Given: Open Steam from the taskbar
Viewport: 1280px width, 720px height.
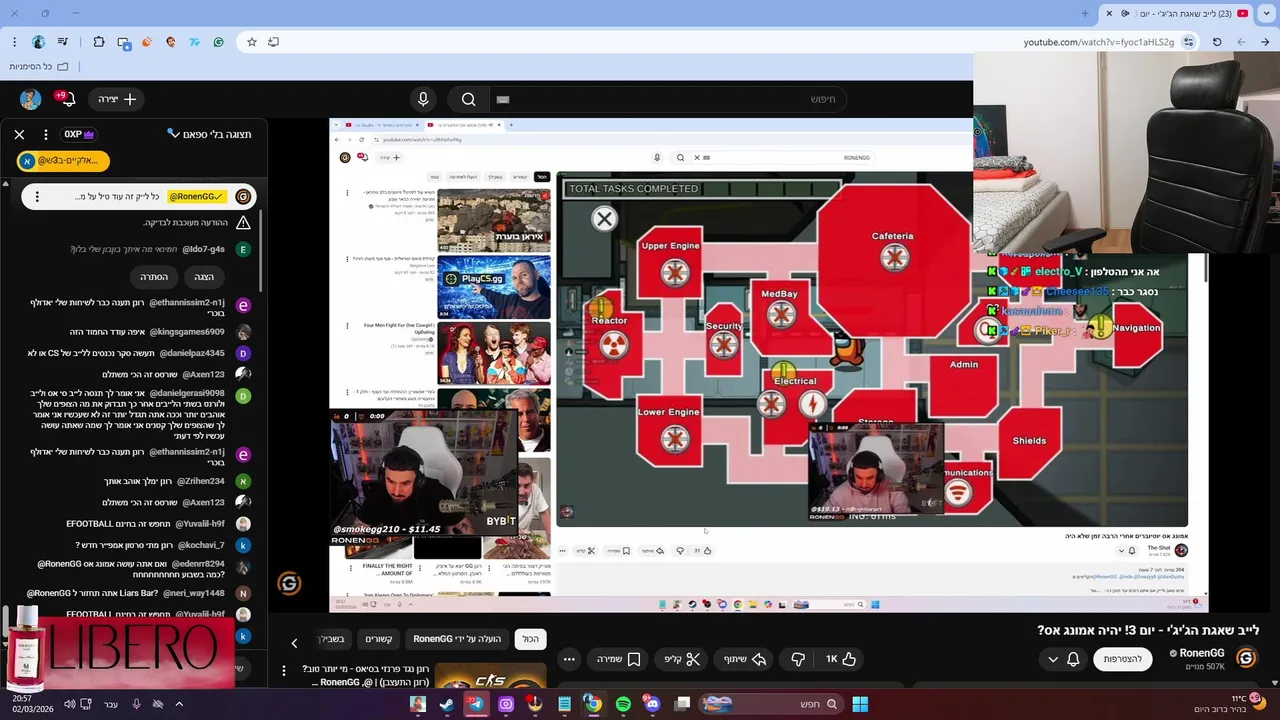Looking at the screenshot, I should 447,704.
